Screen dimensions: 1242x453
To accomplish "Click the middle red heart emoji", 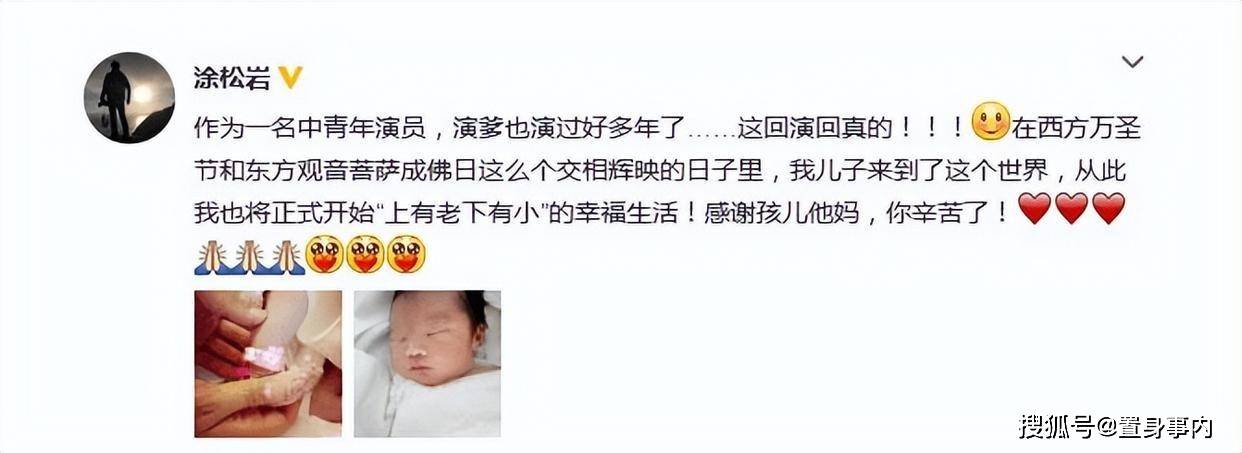I will 1071,209.
